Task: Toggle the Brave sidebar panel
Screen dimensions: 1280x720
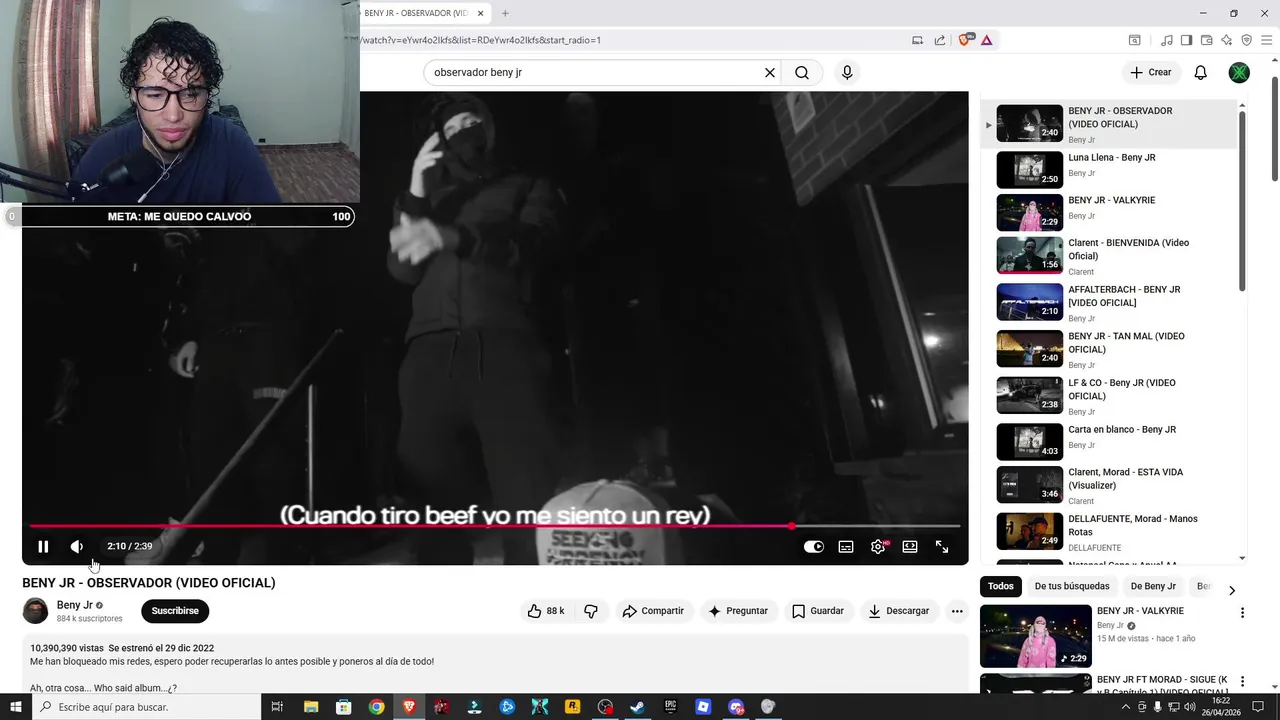Action: click(x=1186, y=40)
